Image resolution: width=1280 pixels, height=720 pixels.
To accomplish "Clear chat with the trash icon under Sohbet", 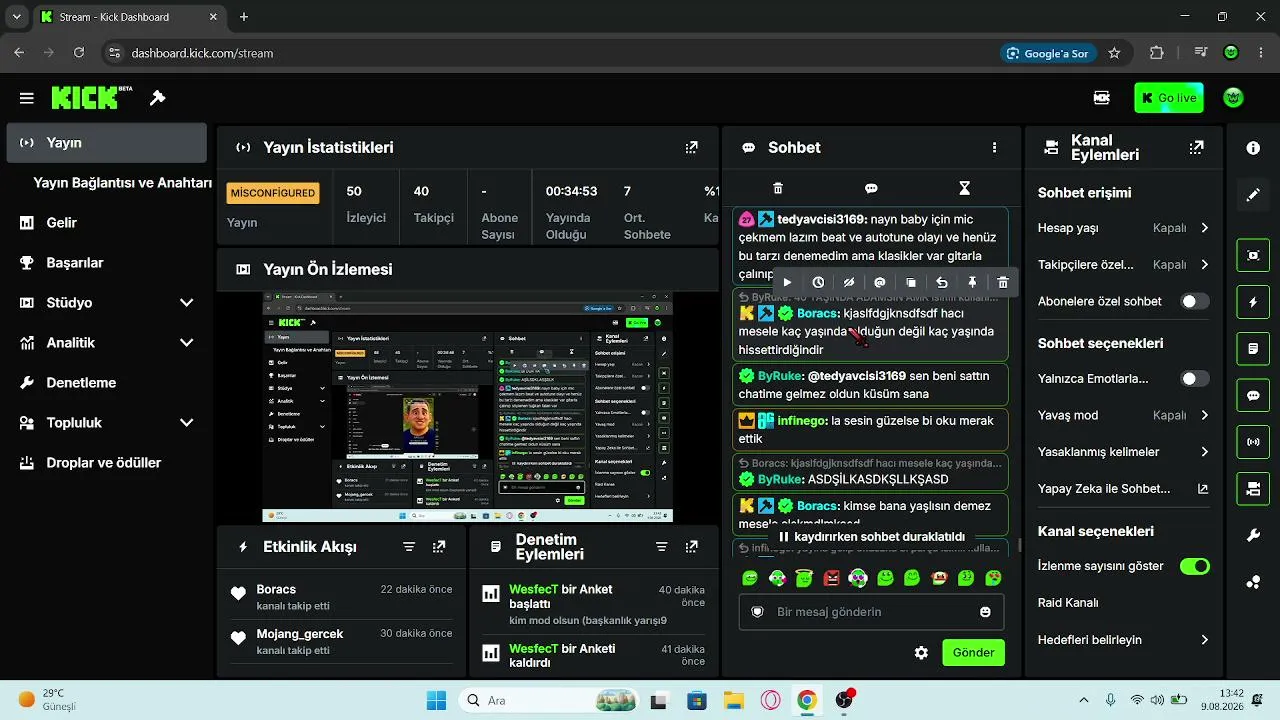I will 778,188.
